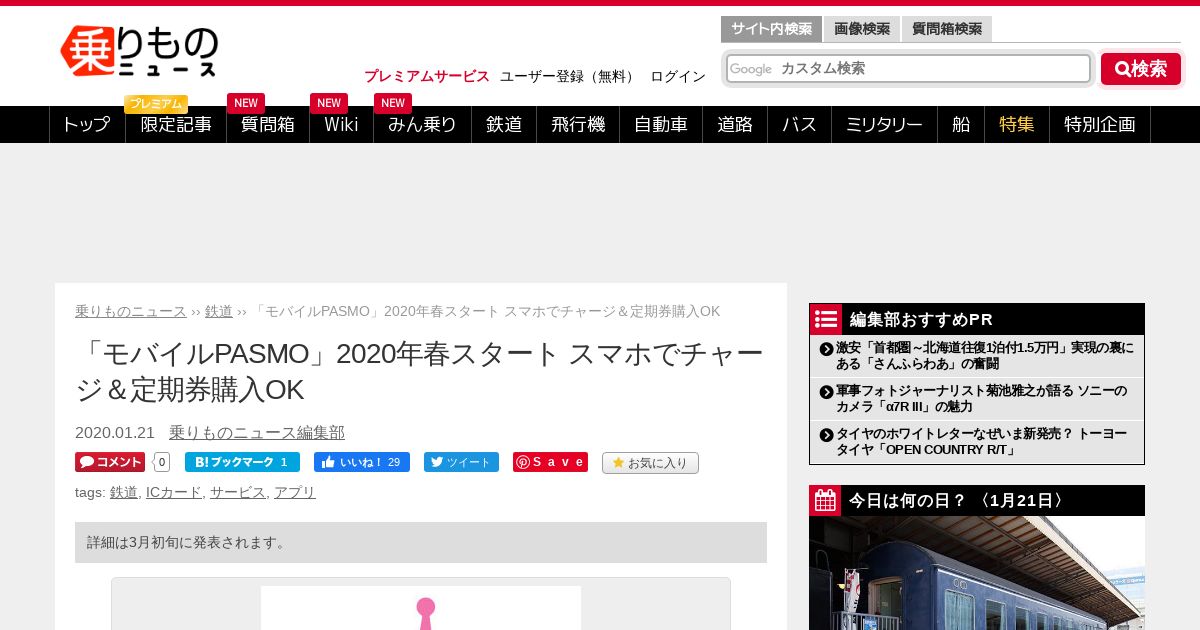The image size is (1200, 630).
Task: Open the 船 menu item
Action: point(961,124)
